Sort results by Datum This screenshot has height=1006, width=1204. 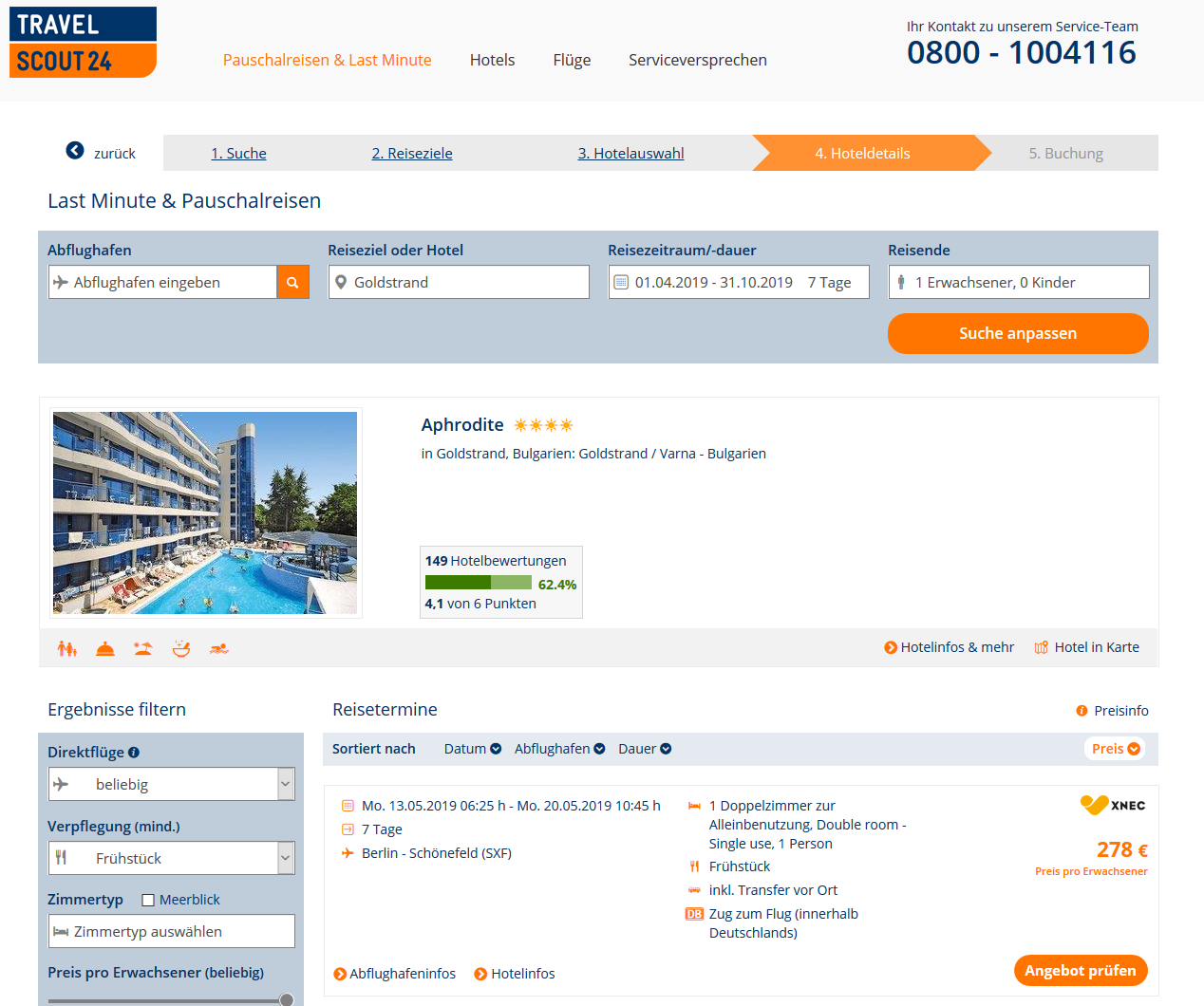click(x=473, y=749)
